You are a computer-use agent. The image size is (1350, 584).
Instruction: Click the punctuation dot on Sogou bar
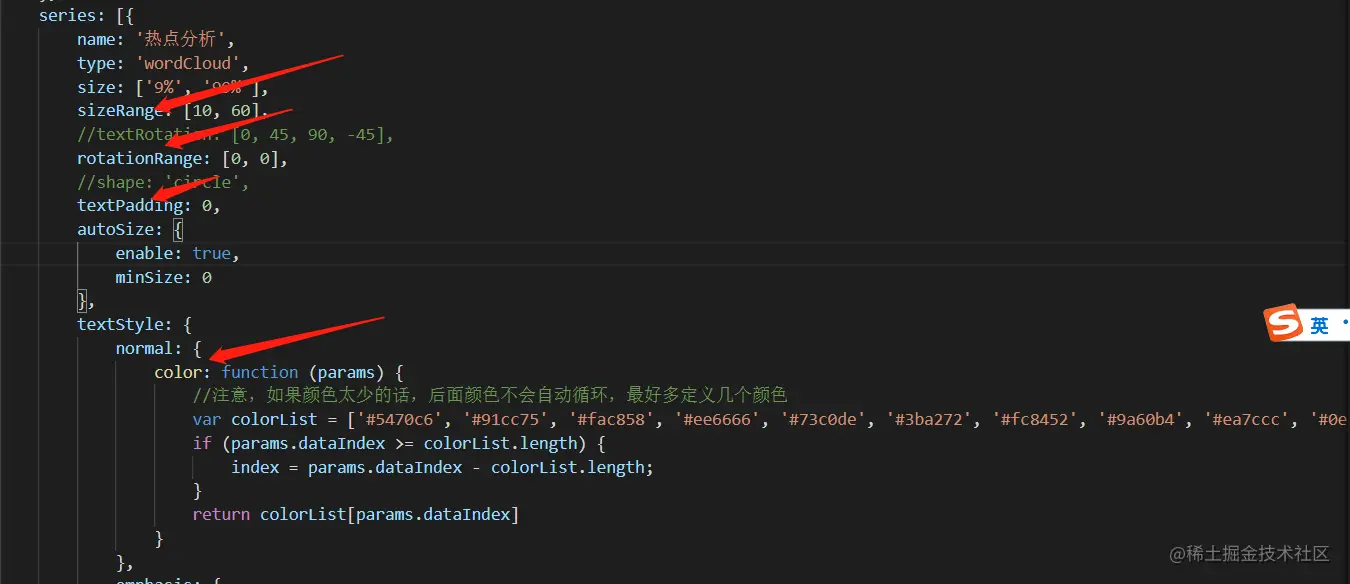pos(1344,323)
